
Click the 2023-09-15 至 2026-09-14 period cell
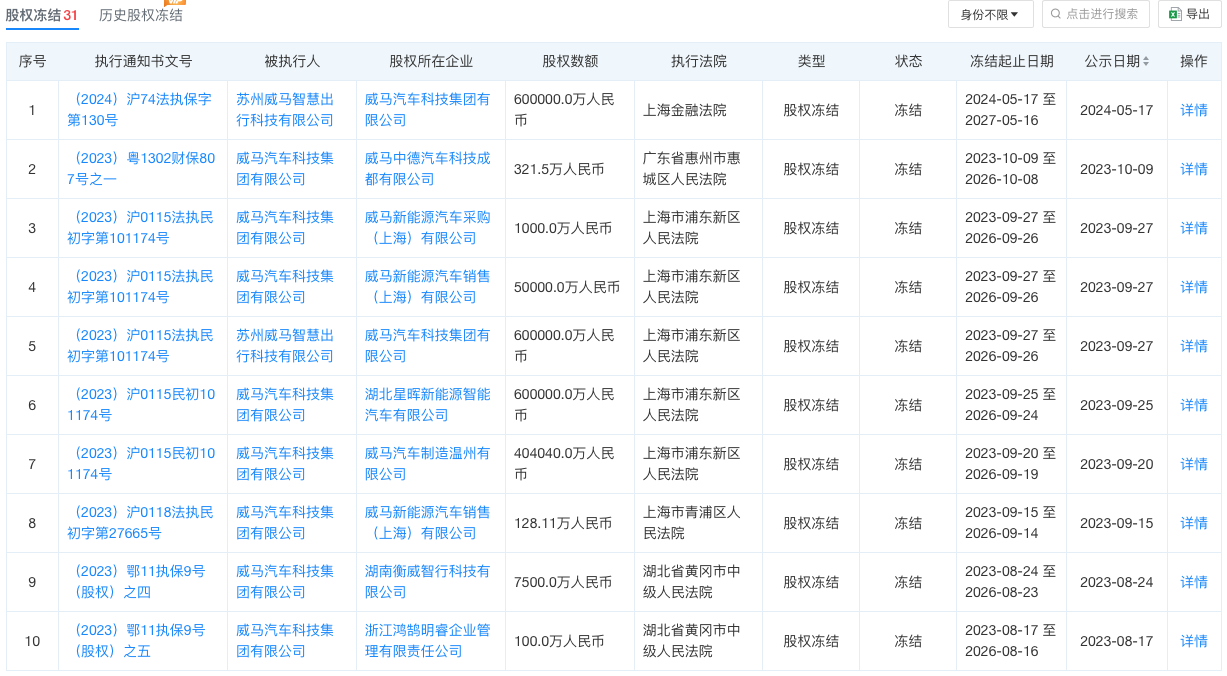point(1011,523)
